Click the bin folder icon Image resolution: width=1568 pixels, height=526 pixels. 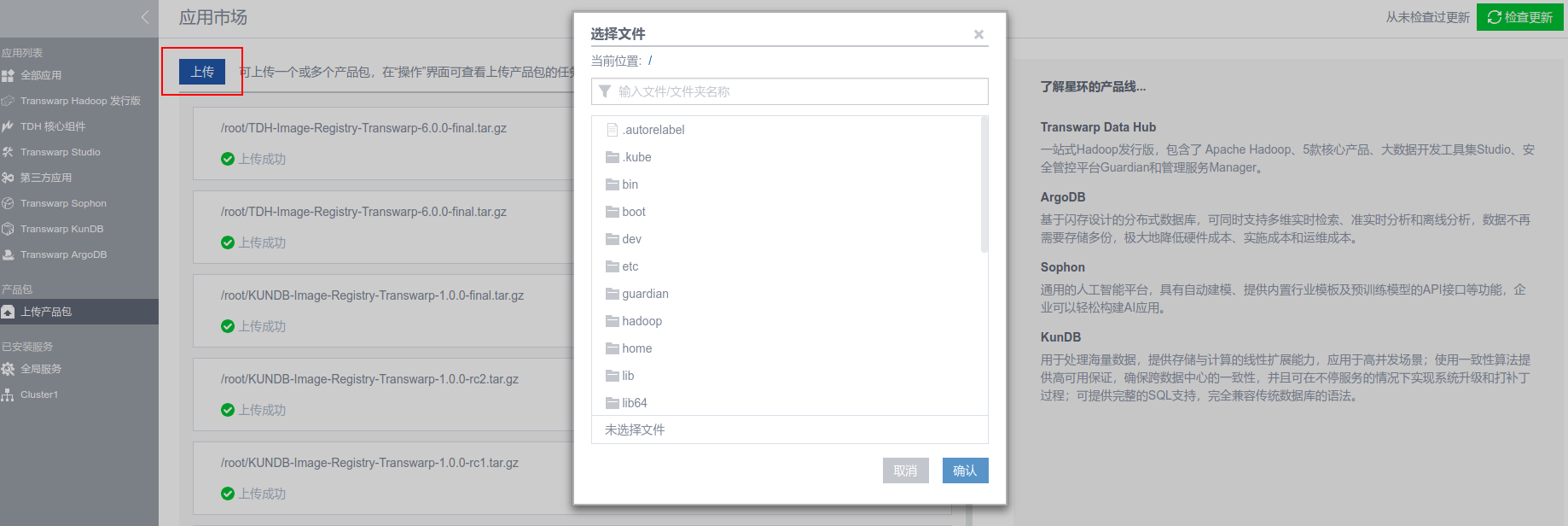[613, 184]
